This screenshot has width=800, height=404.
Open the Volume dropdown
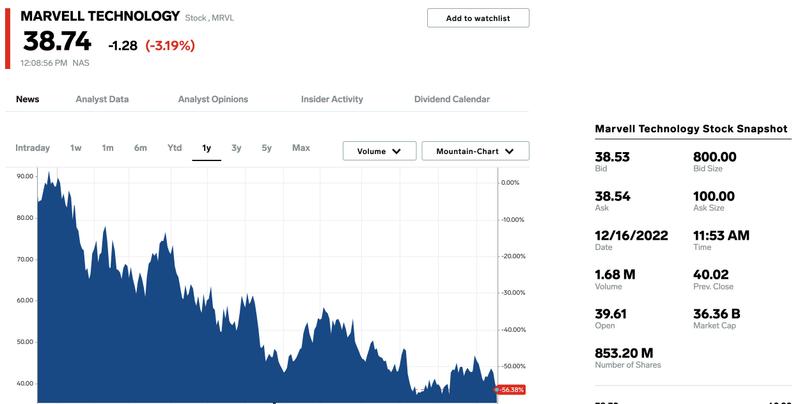click(380, 151)
